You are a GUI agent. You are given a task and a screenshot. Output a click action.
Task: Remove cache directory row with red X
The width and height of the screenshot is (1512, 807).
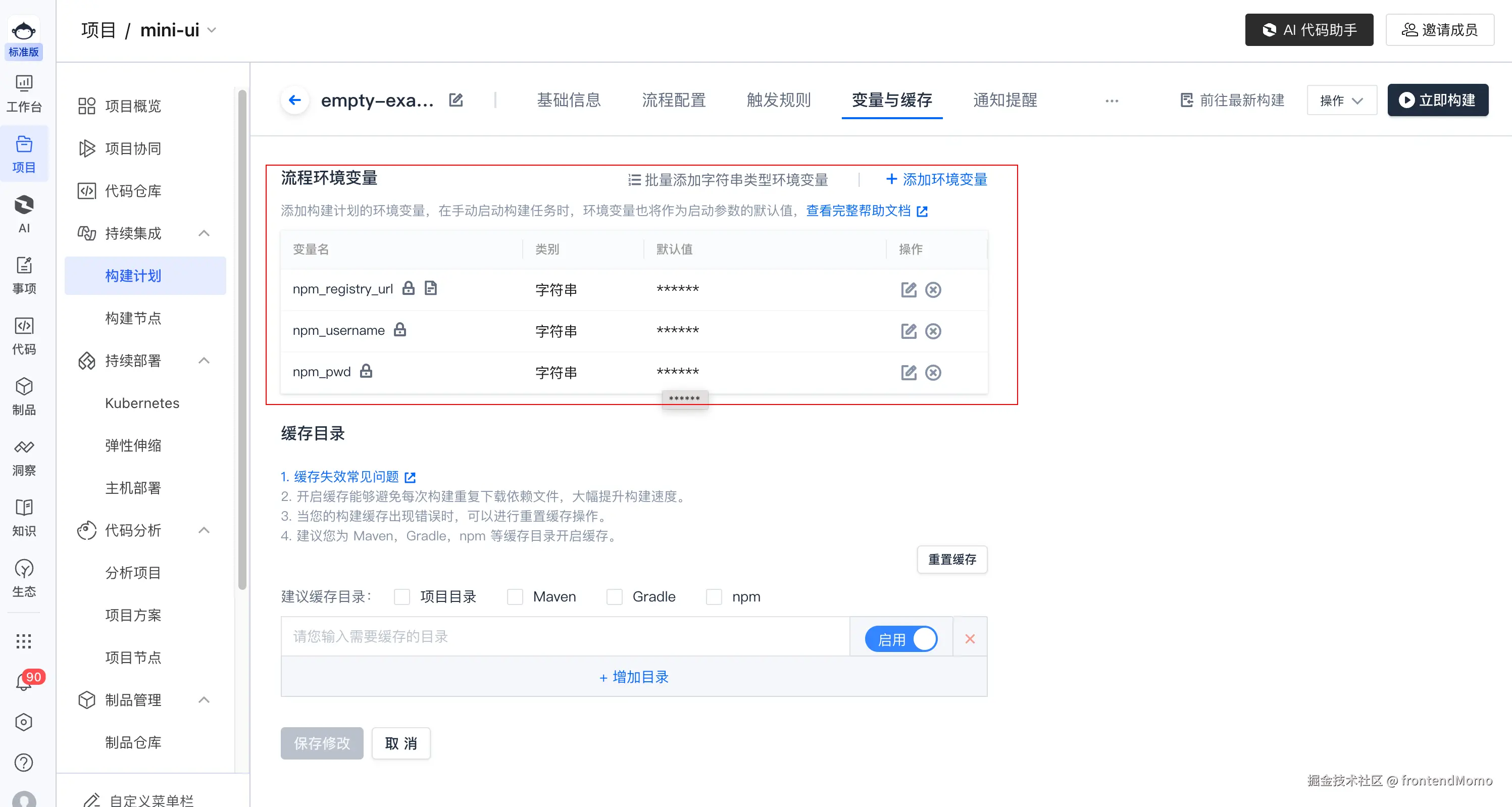(970, 638)
